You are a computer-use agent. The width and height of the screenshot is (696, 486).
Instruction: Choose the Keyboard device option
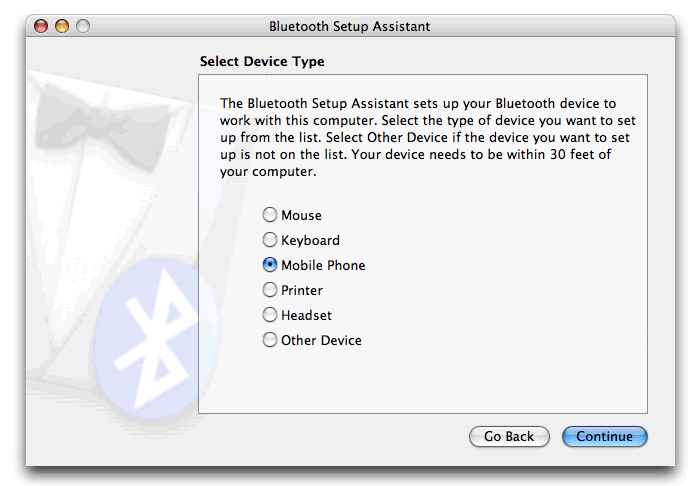click(x=270, y=240)
